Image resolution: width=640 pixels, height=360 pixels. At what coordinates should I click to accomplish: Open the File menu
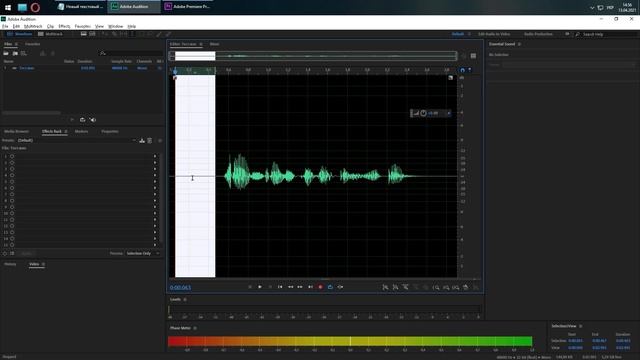click(x=5, y=26)
